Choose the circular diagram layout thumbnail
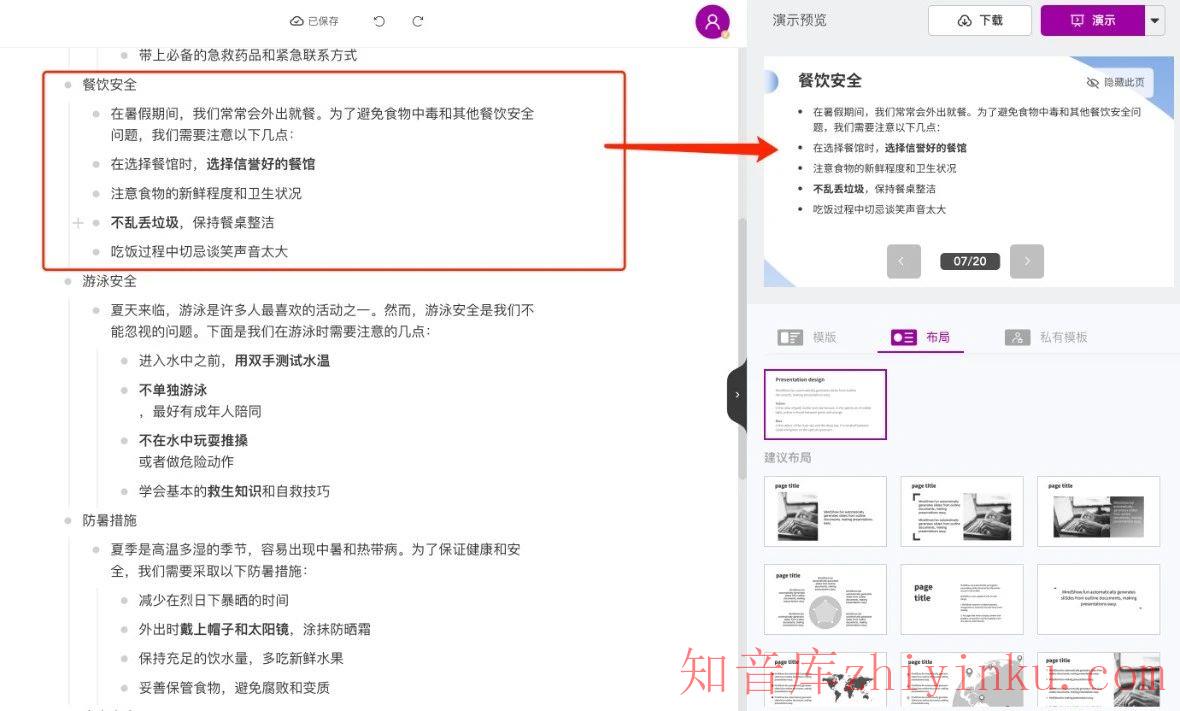This screenshot has height=711, width=1180. [x=825, y=599]
